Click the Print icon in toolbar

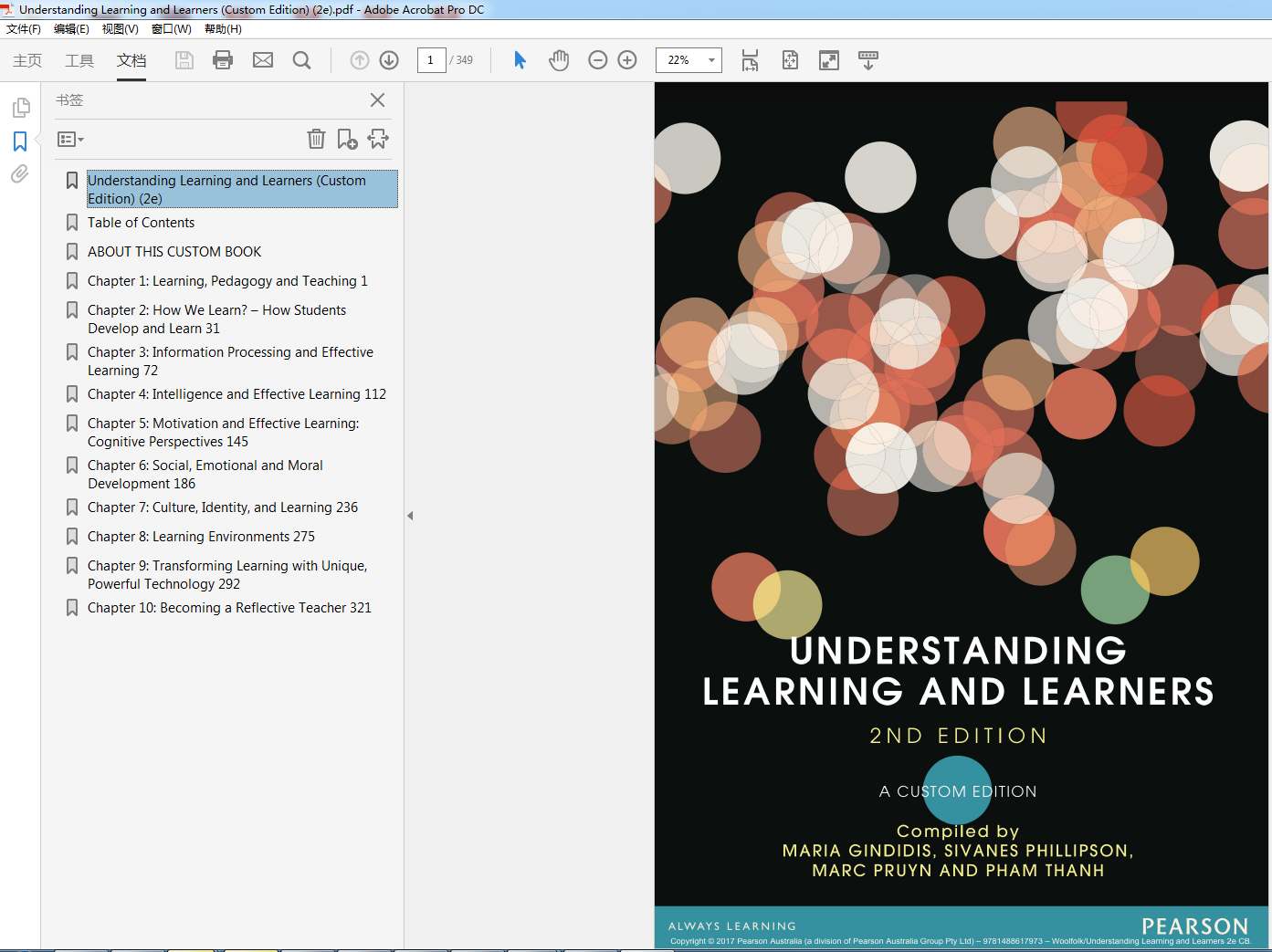pos(223,60)
